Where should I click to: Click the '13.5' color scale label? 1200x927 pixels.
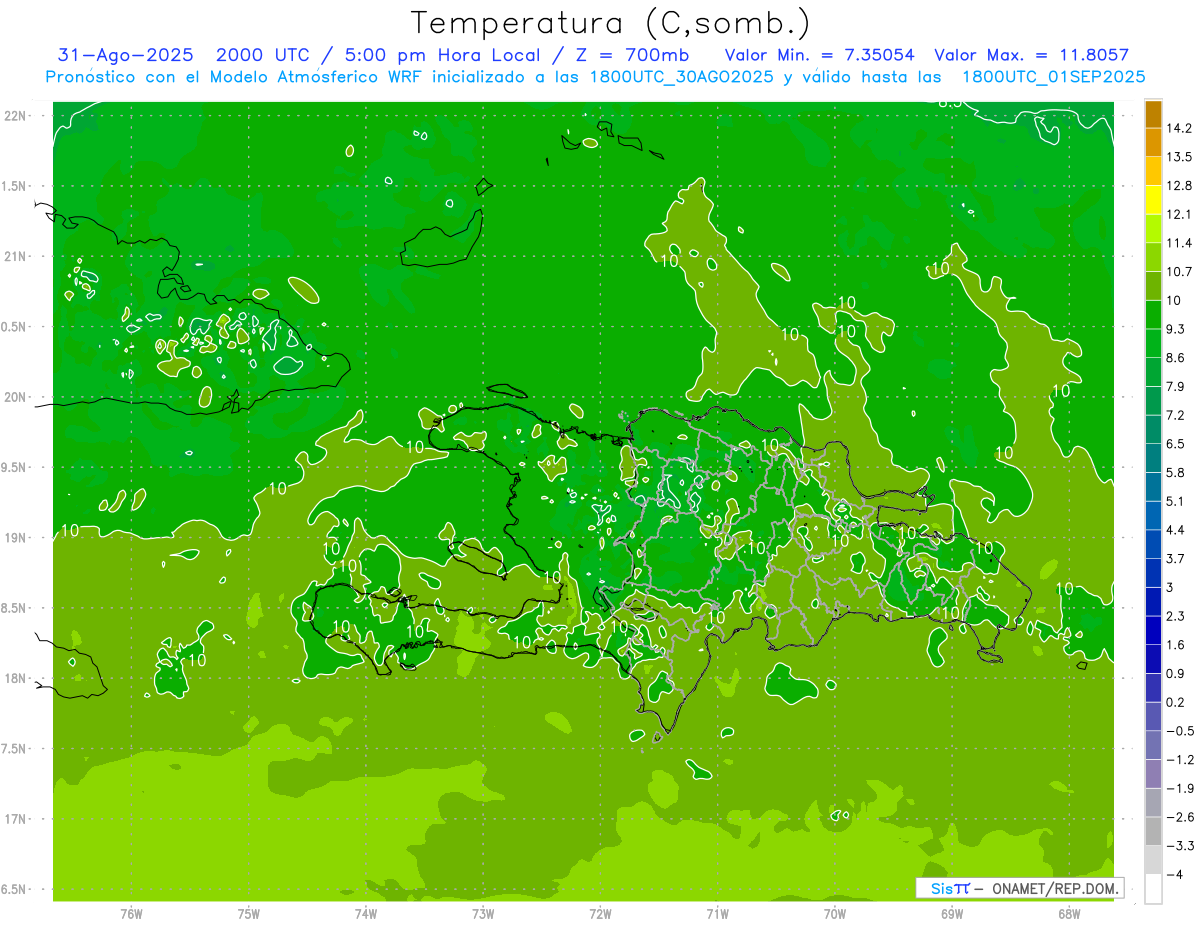coord(1180,157)
